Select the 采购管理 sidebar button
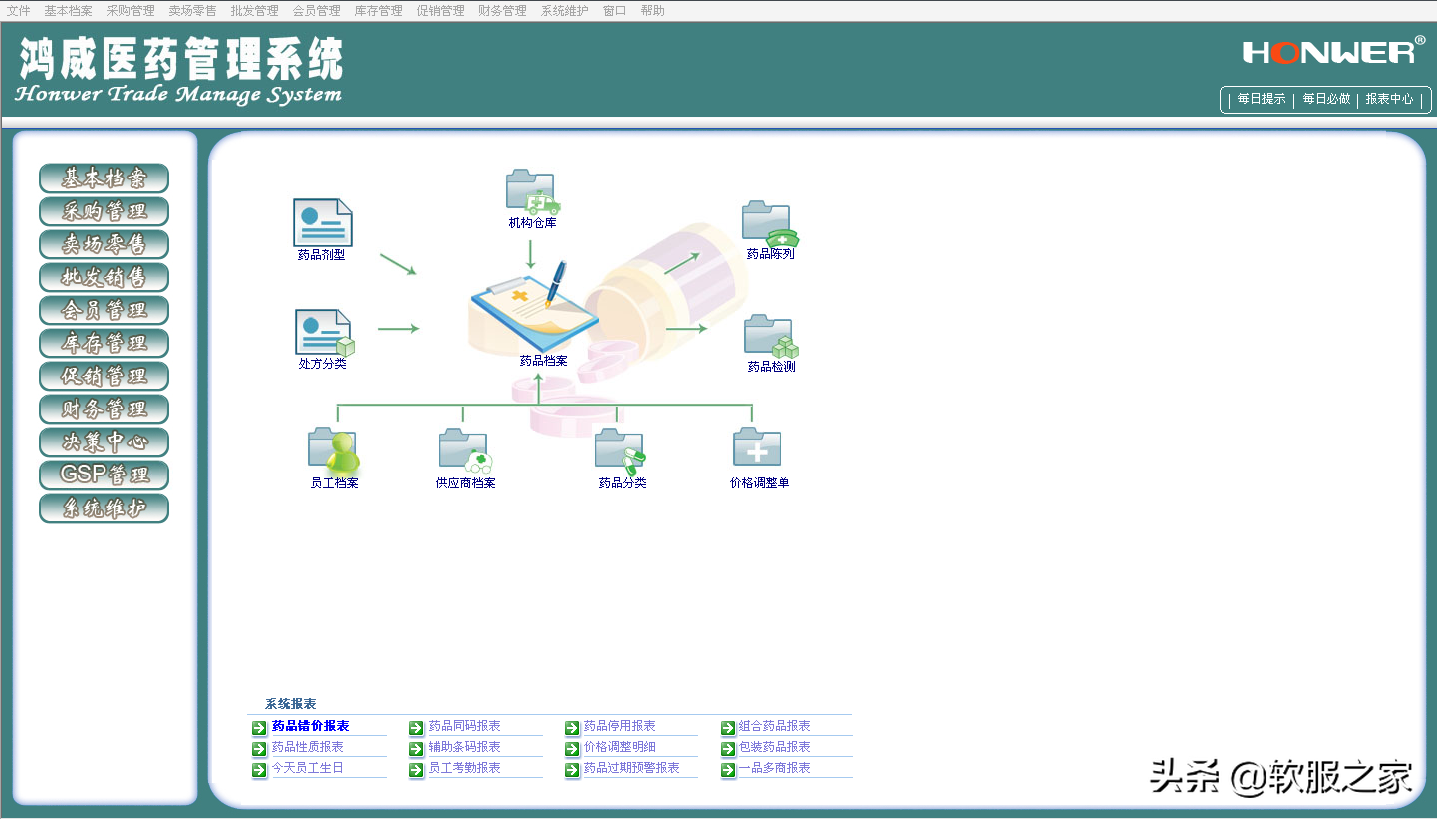Viewport: 1437px width, 819px height. tap(104, 211)
